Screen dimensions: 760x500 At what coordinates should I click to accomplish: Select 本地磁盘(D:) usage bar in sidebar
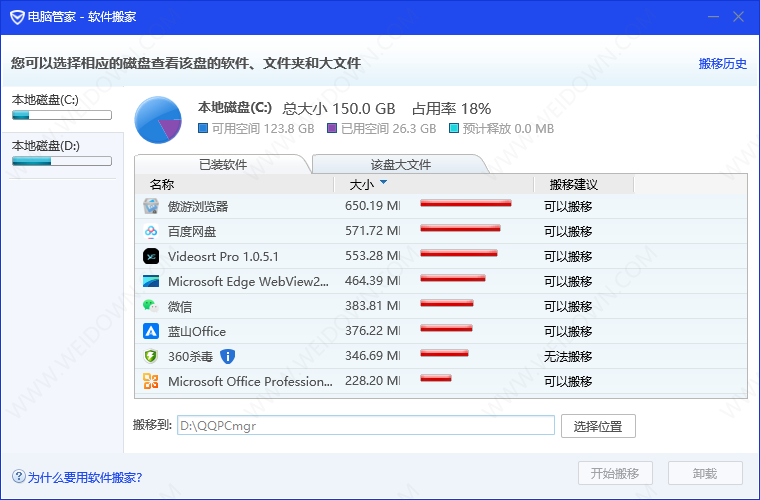(62, 161)
